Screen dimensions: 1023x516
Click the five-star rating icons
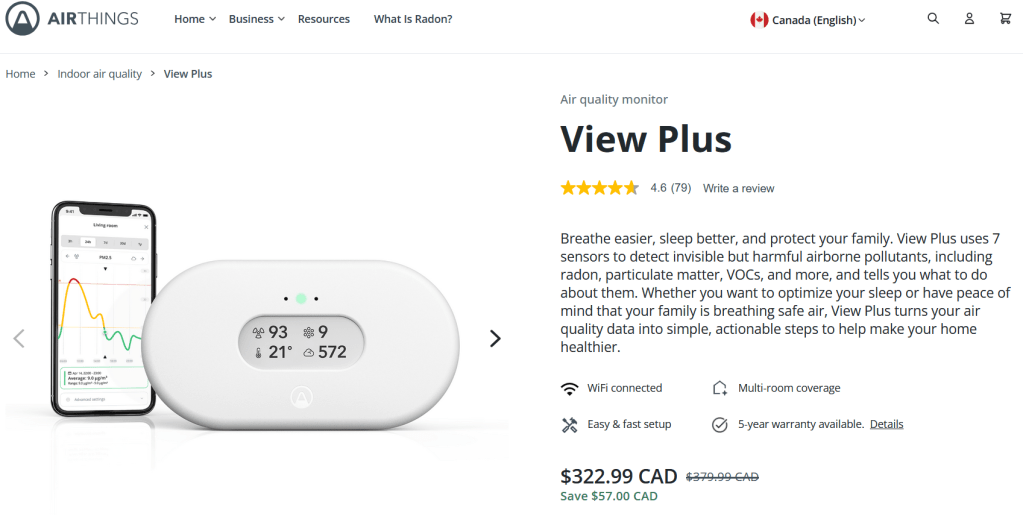(x=599, y=188)
